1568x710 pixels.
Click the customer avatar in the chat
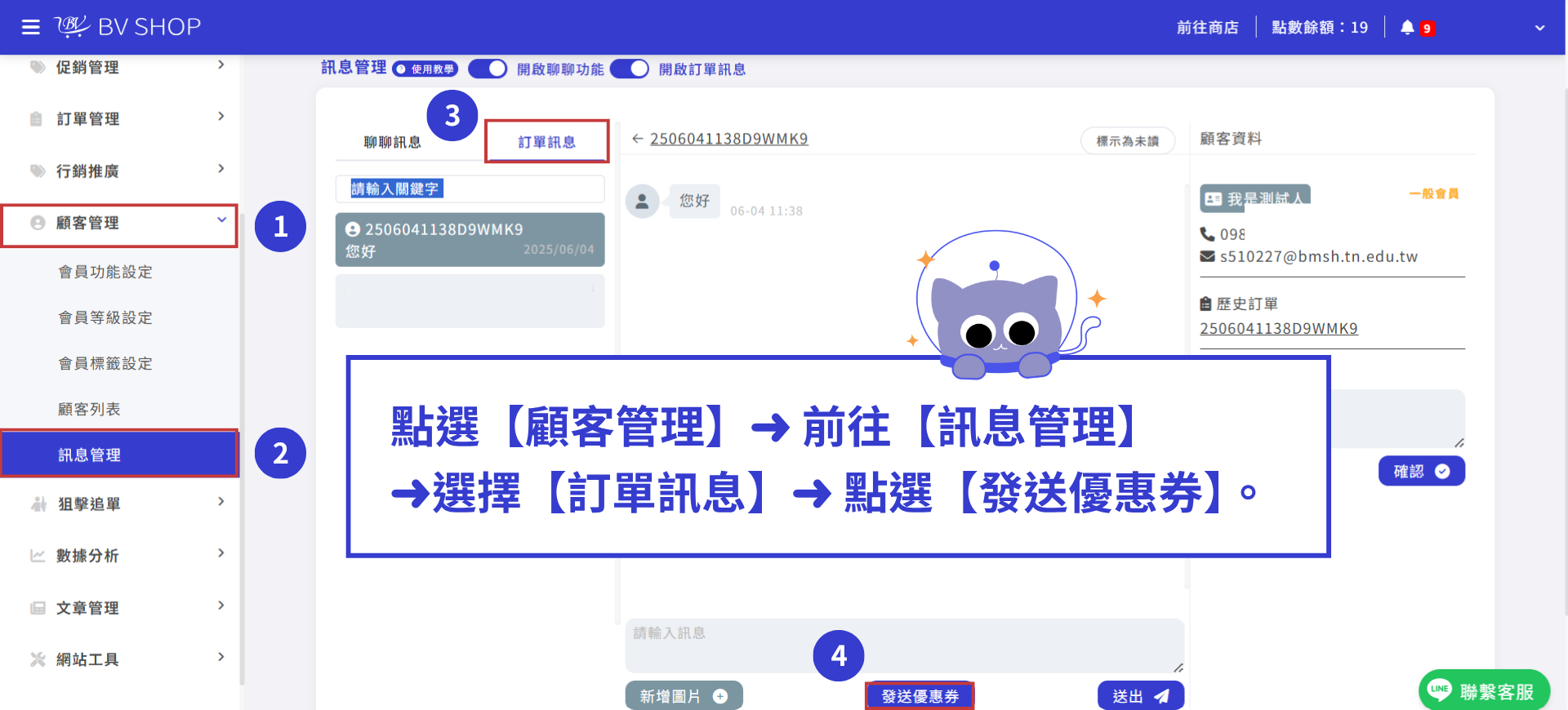point(642,201)
